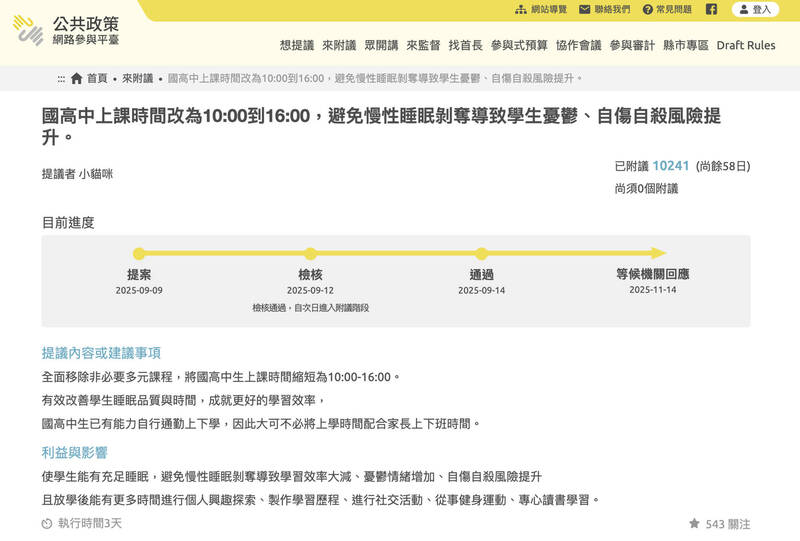
Task: Navigate to 協作會議 page
Action: (x=578, y=45)
